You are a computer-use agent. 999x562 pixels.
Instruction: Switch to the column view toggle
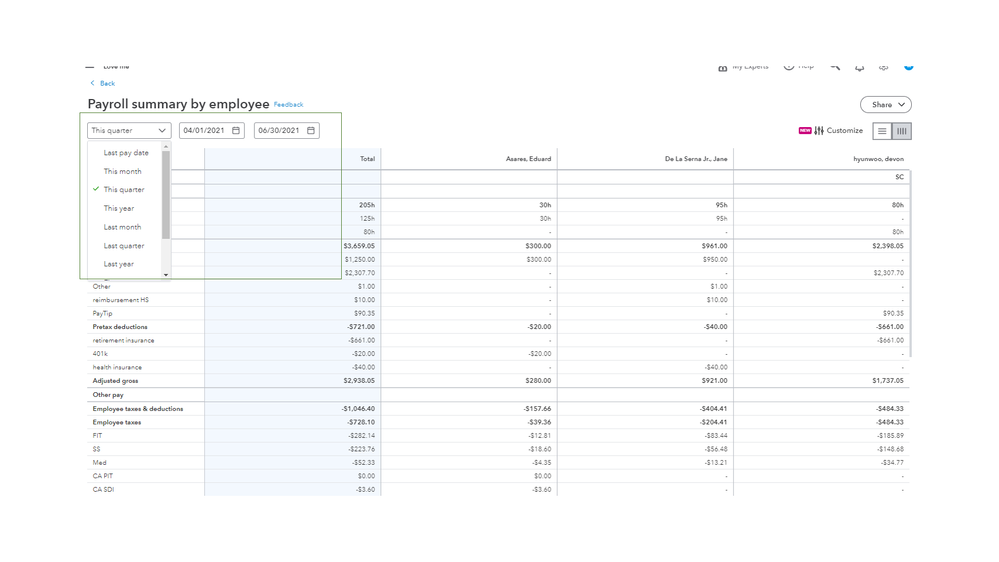pos(901,131)
